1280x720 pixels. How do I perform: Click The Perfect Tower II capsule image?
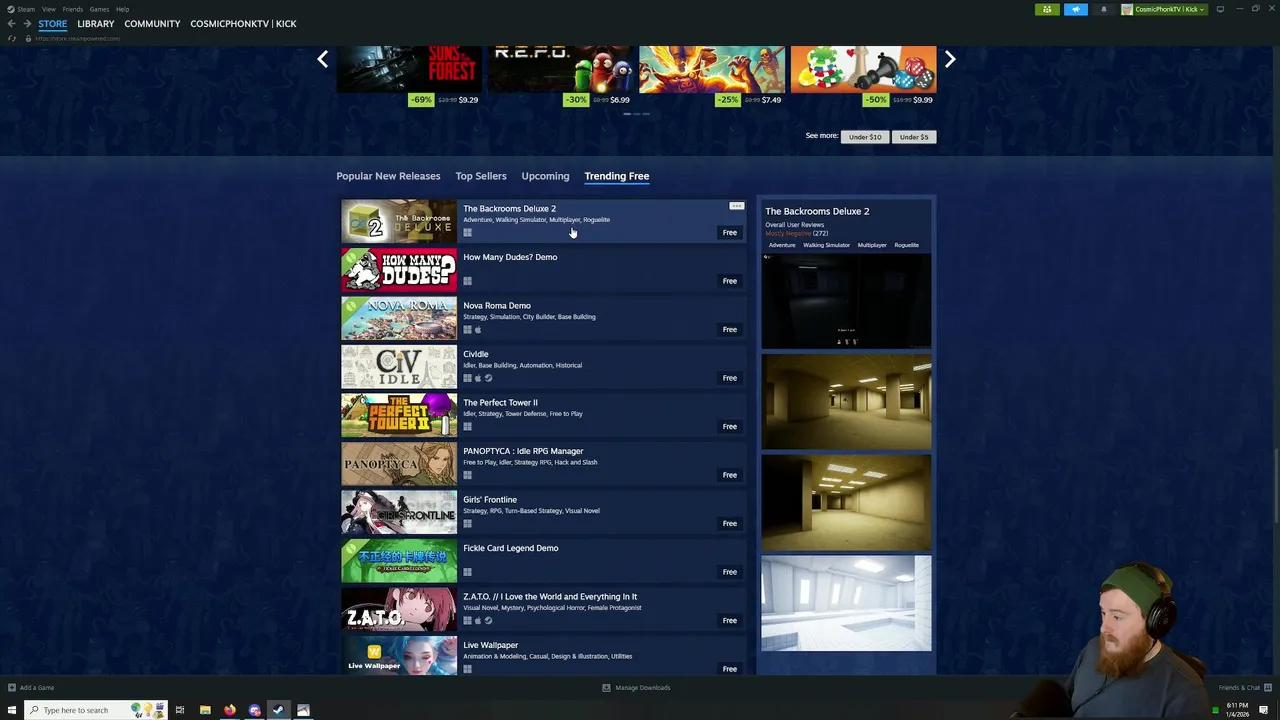pos(399,415)
